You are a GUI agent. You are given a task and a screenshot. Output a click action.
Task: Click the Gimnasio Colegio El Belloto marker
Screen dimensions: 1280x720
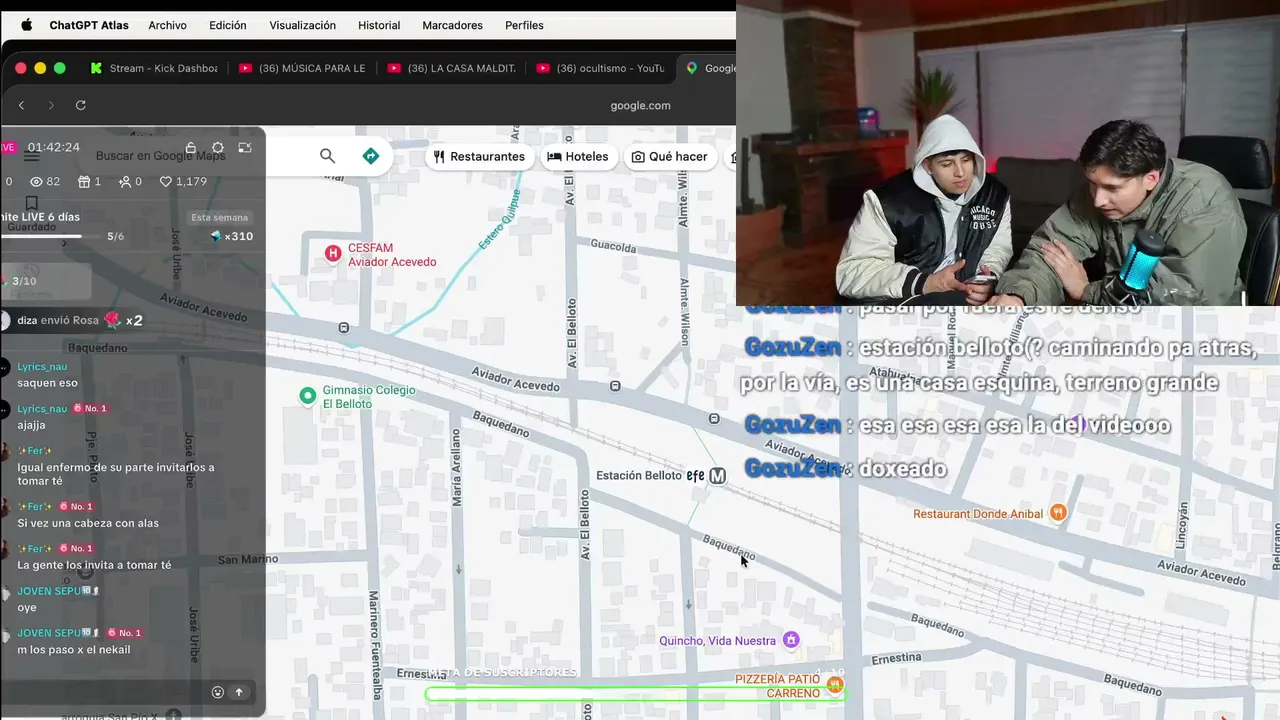point(308,396)
